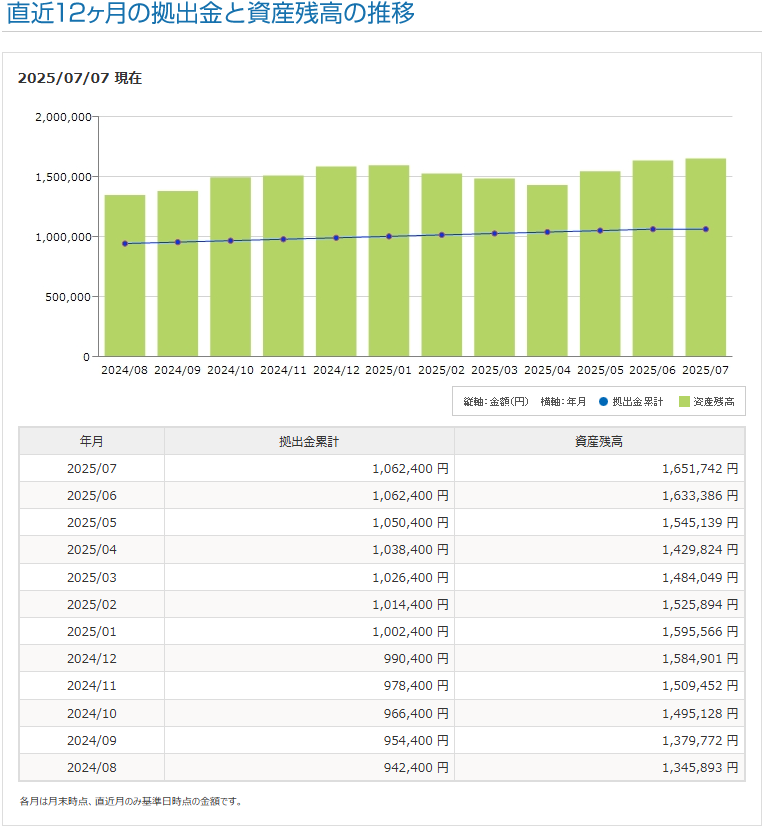
Task: Click the value 1,525,894 円
Action: [700, 604]
